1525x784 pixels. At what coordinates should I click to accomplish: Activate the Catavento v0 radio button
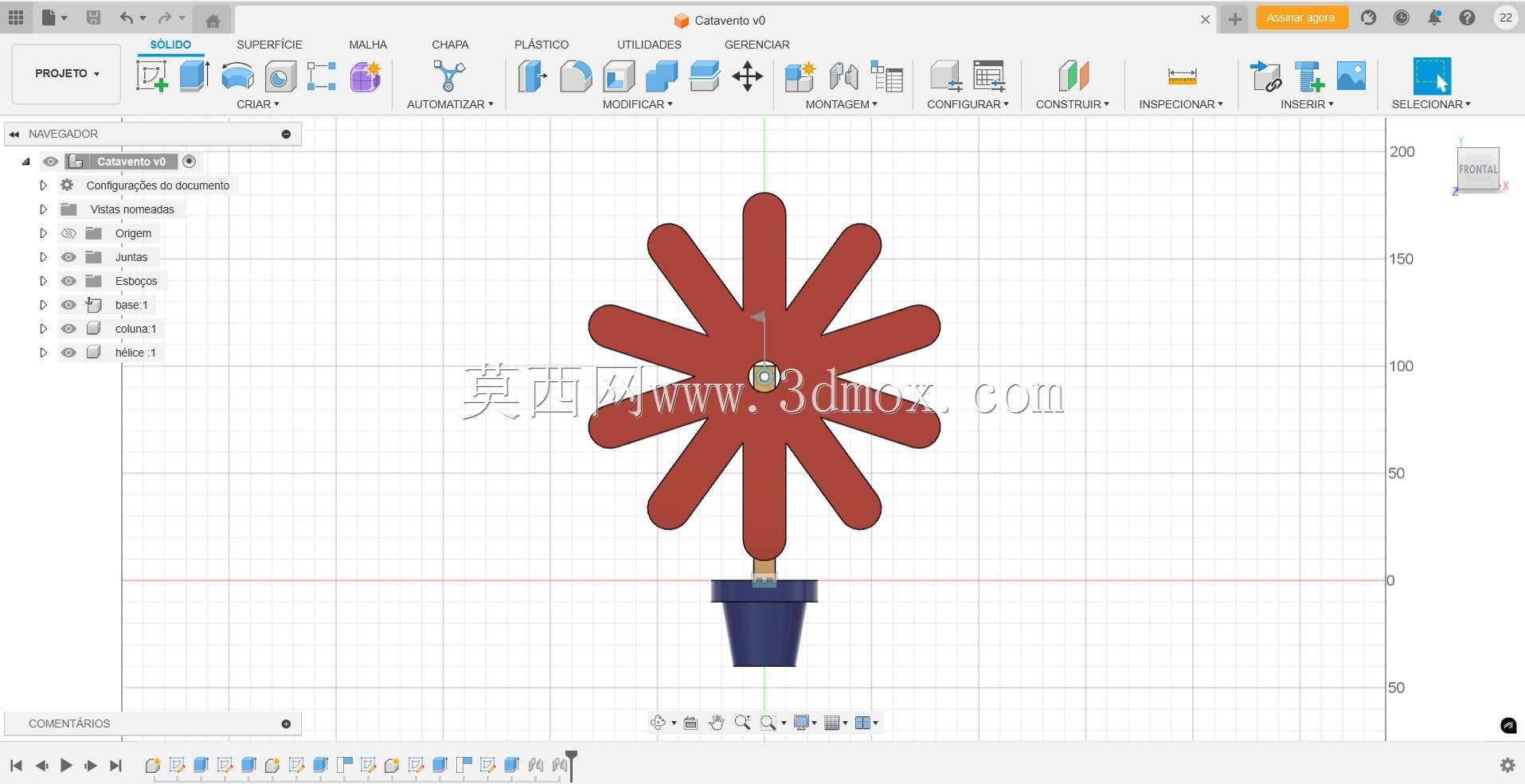coord(189,162)
